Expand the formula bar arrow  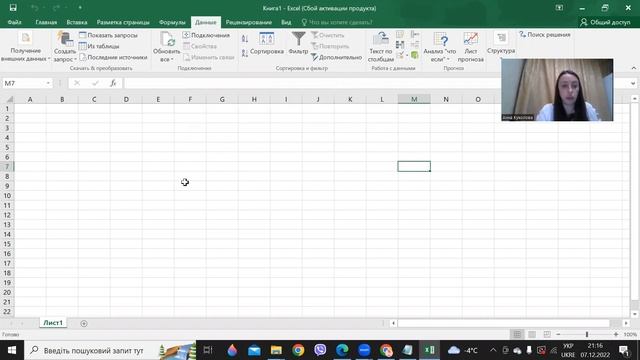click(x=633, y=83)
